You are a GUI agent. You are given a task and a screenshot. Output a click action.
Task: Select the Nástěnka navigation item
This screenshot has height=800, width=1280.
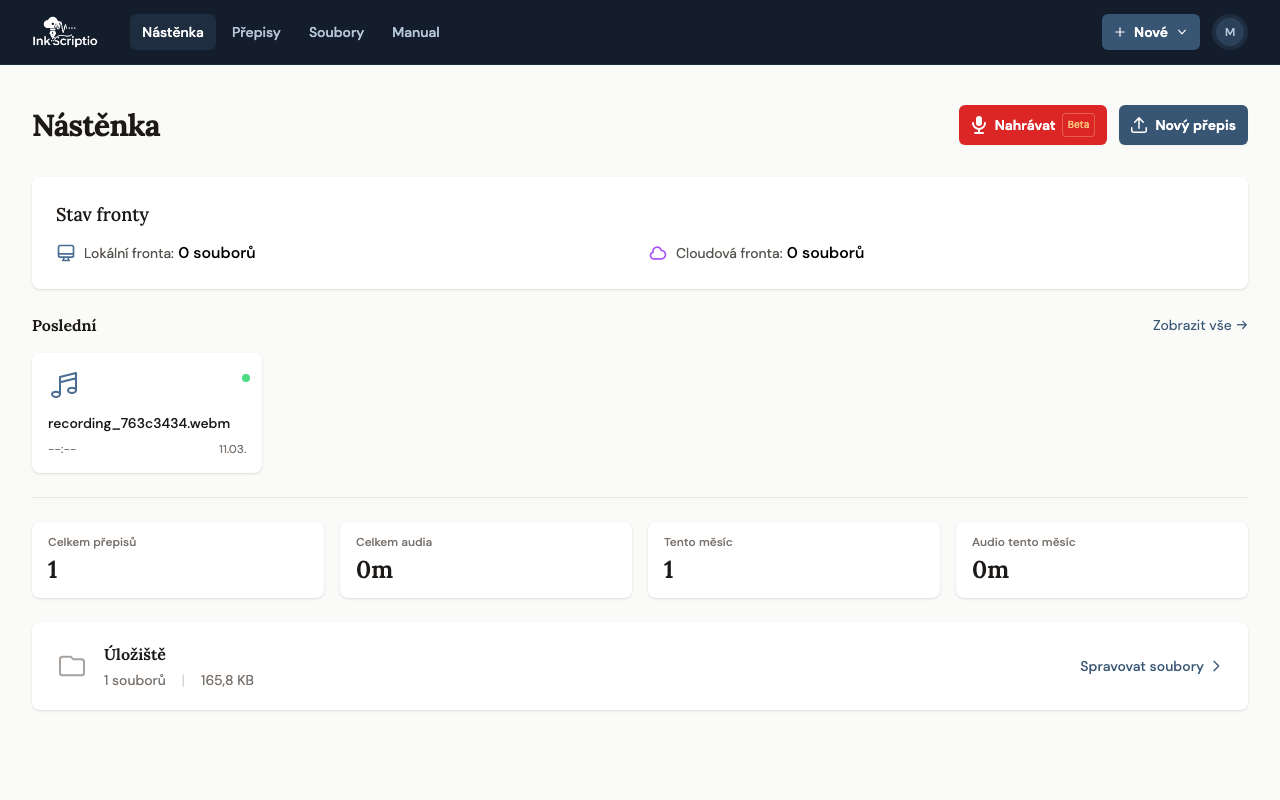pyautogui.click(x=172, y=32)
